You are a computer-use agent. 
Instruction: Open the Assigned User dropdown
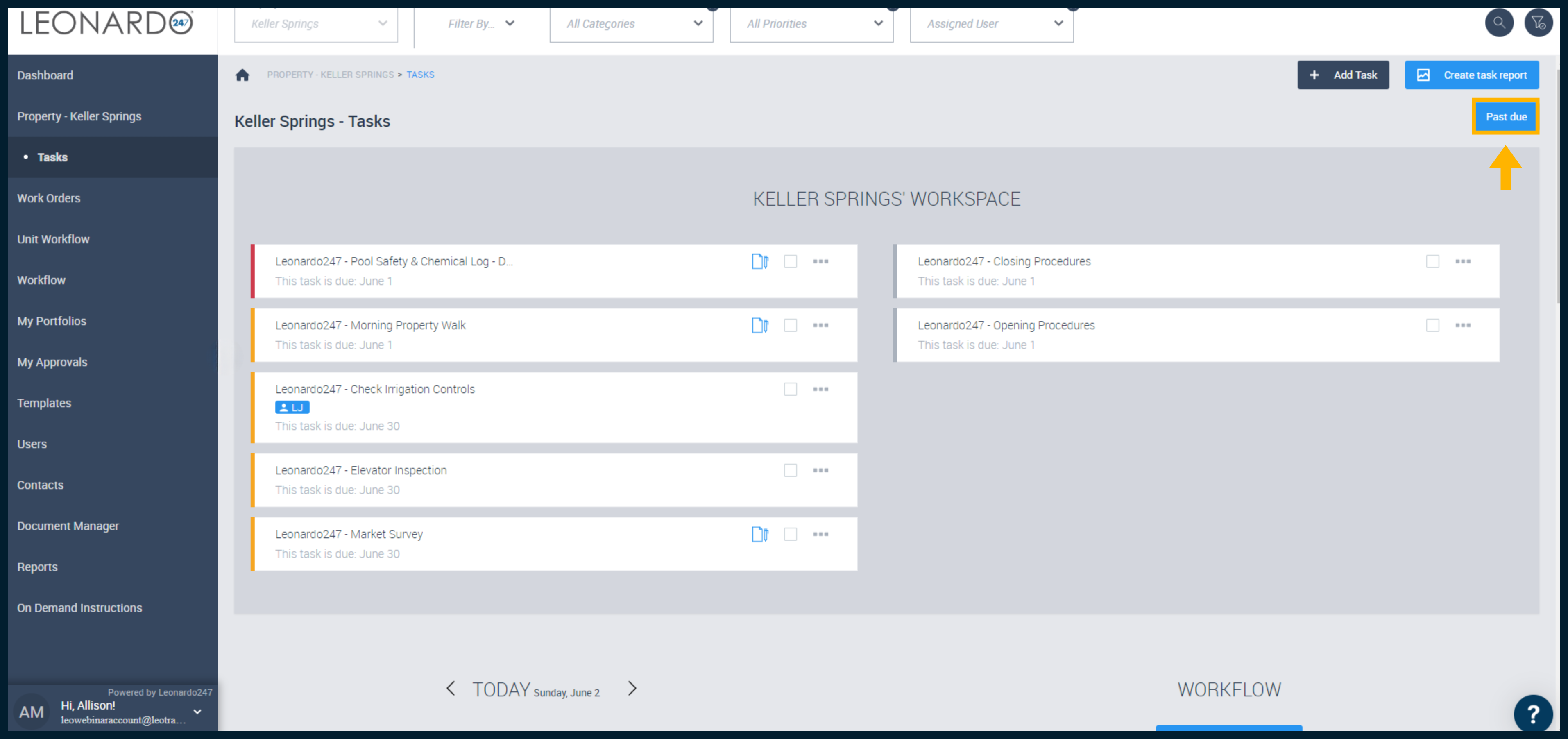coord(992,24)
